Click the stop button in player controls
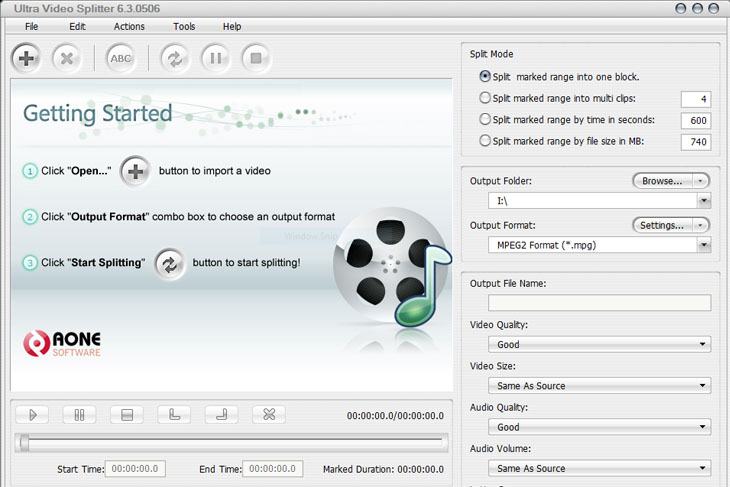This screenshot has height=487, width=730. point(127,414)
